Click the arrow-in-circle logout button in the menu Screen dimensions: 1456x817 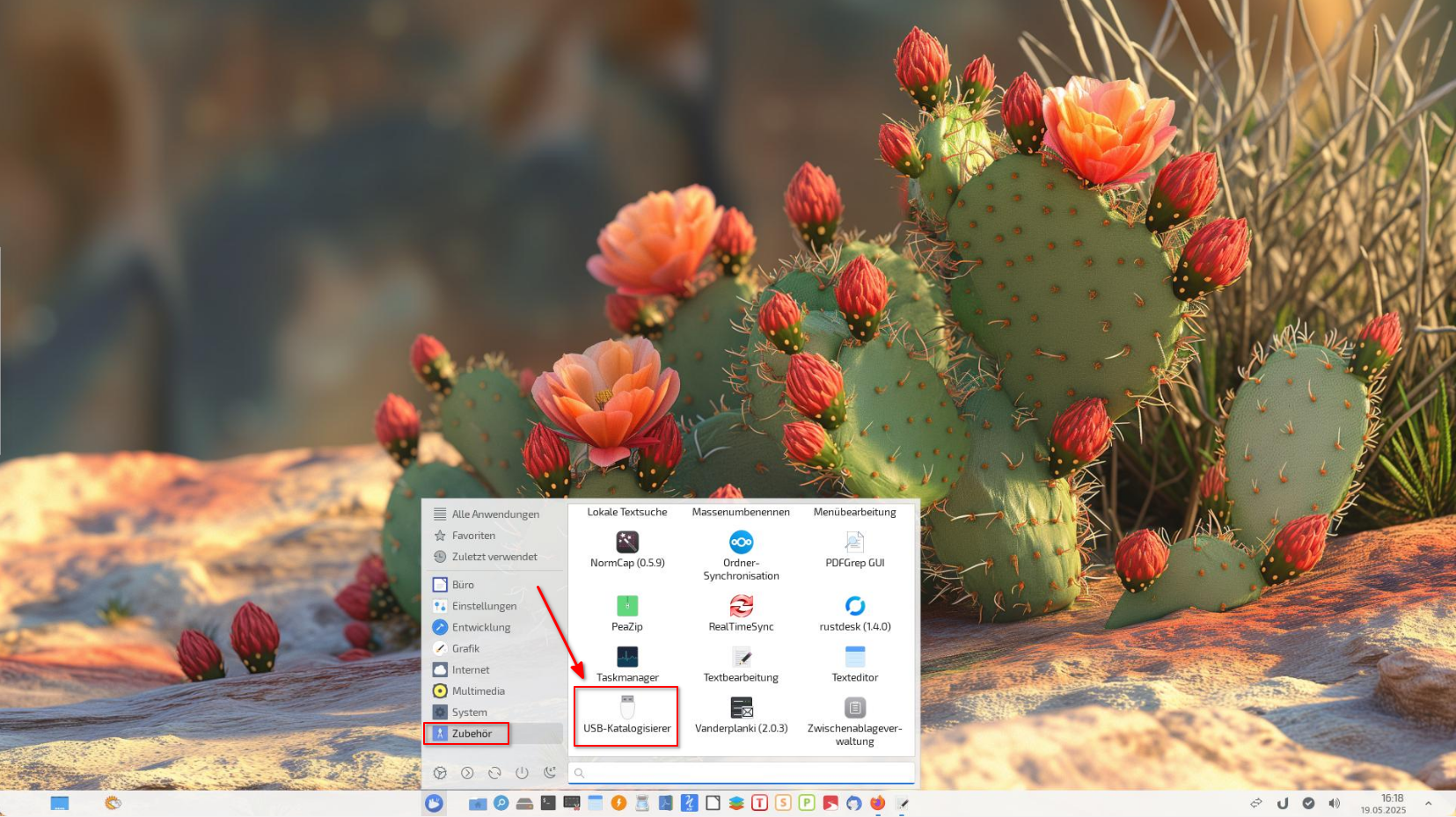pyautogui.click(x=467, y=773)
